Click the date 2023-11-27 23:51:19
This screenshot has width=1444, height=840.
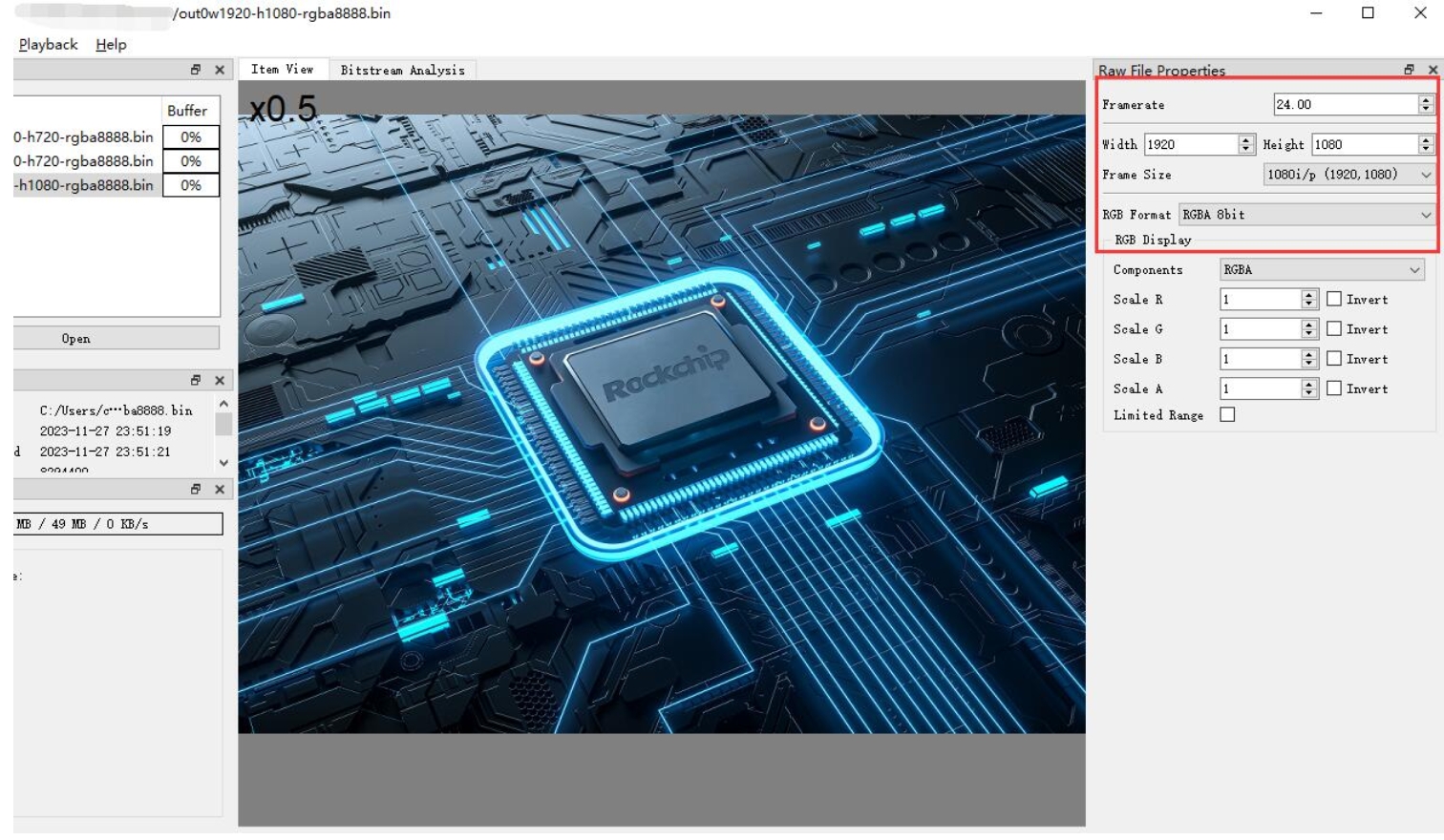tap(105, 431)
